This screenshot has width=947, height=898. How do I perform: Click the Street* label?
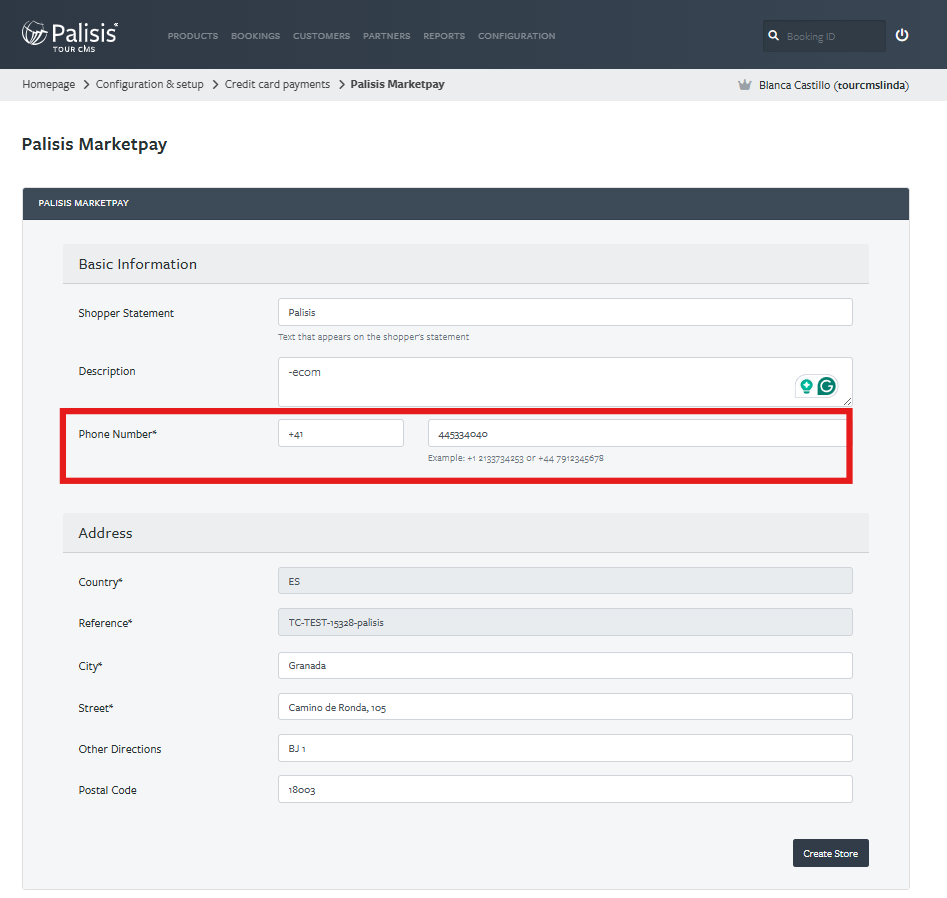pos(95,708)
